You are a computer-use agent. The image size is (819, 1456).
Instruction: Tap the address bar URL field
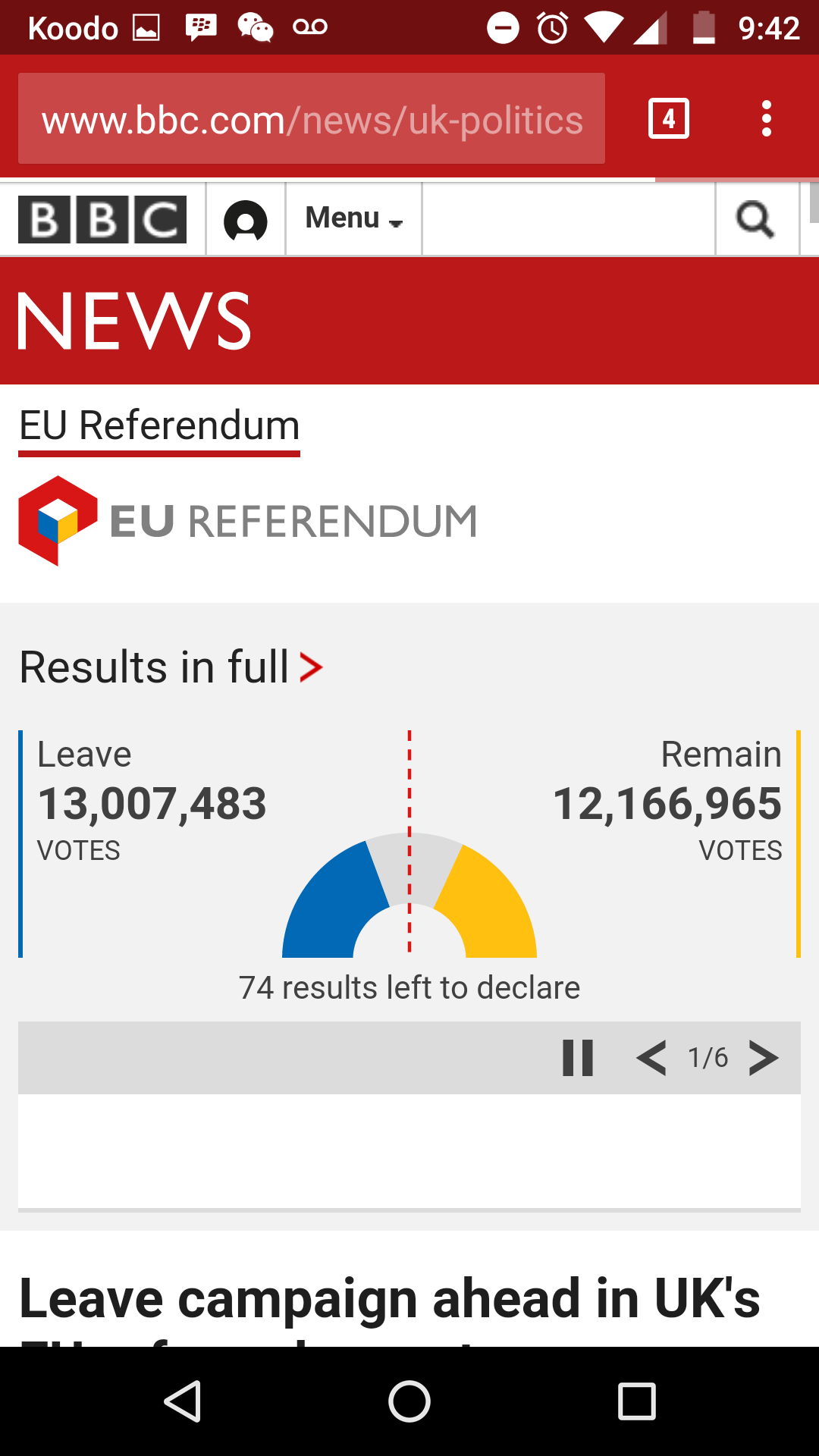[x=312, y=118]
